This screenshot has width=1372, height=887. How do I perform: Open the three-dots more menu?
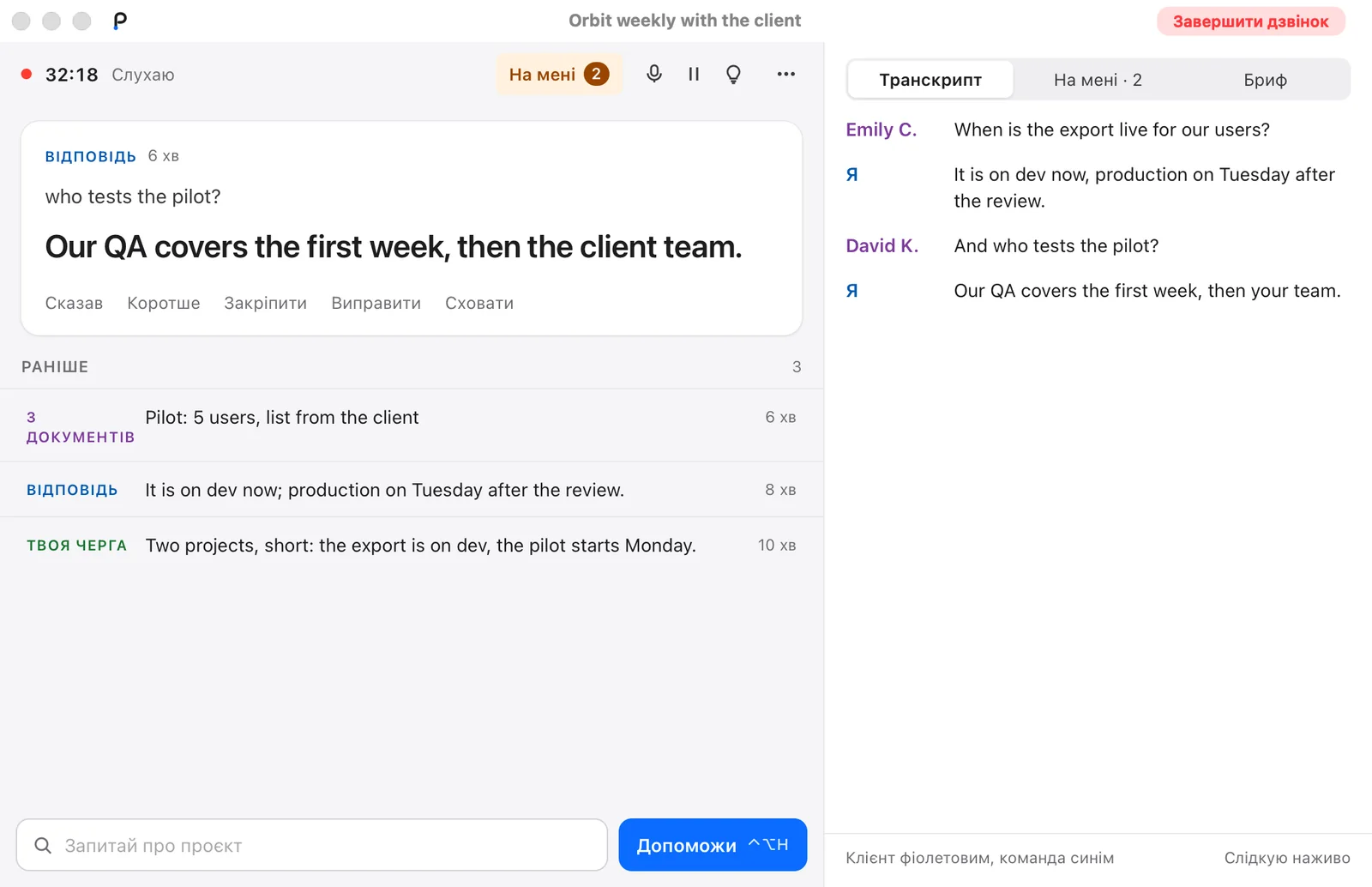pyautogui.click(x=785, y=75)
